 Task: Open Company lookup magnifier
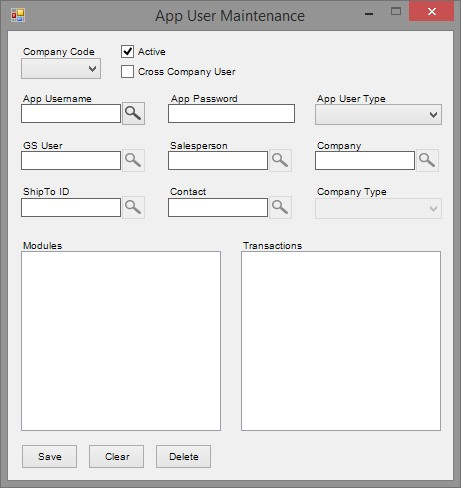(427, 161)
